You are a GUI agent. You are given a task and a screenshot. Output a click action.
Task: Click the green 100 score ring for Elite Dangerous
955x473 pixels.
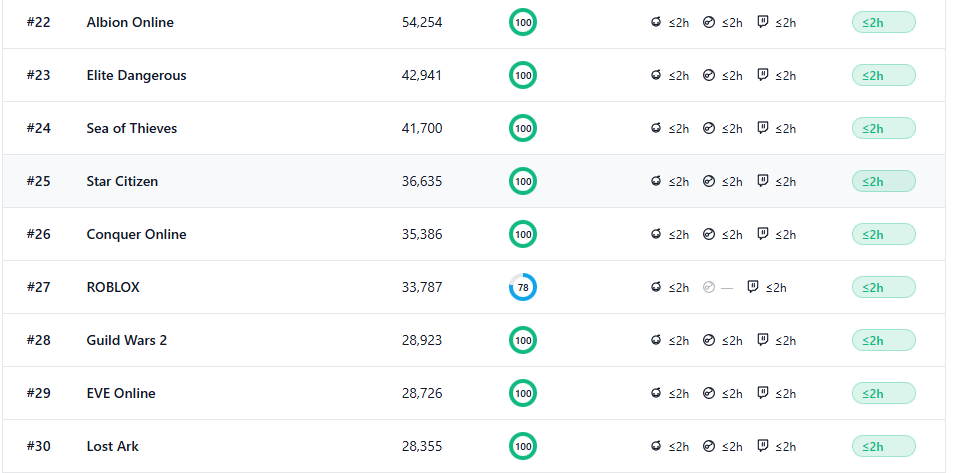pos(523,75)
